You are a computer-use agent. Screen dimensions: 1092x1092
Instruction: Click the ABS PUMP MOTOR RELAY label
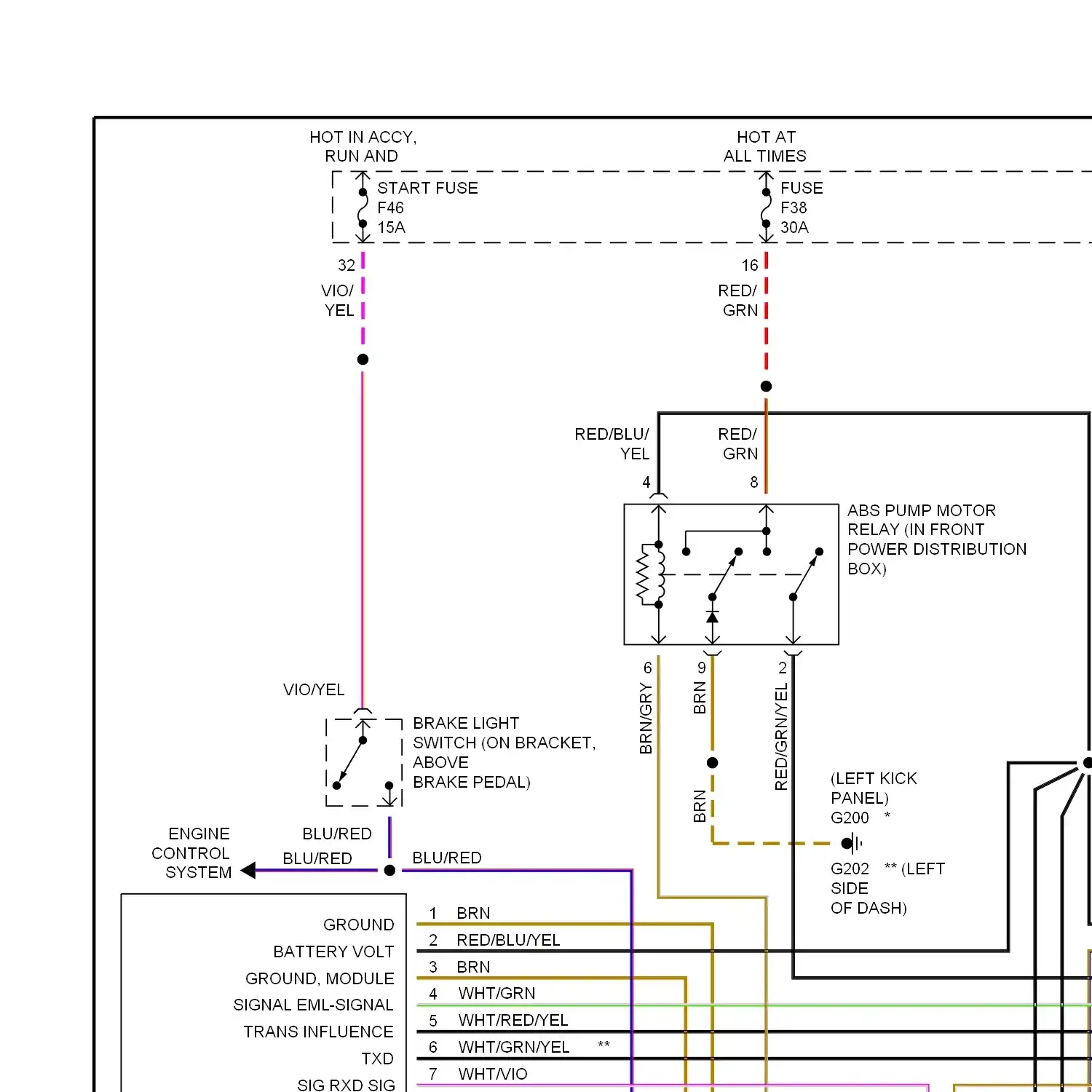point(936,539)
